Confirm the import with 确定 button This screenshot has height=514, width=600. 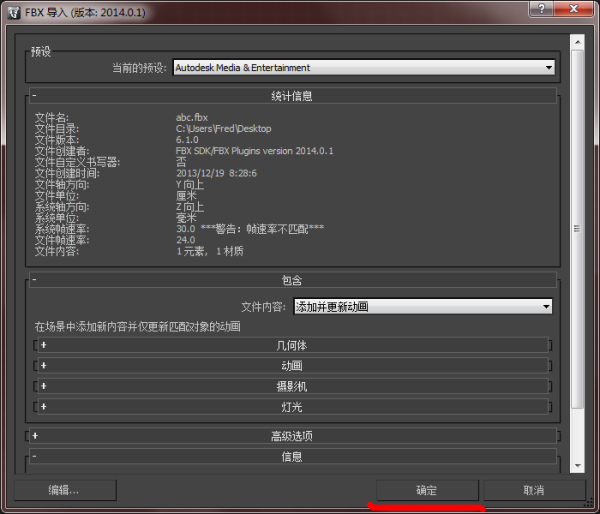[x=427, y=490]
